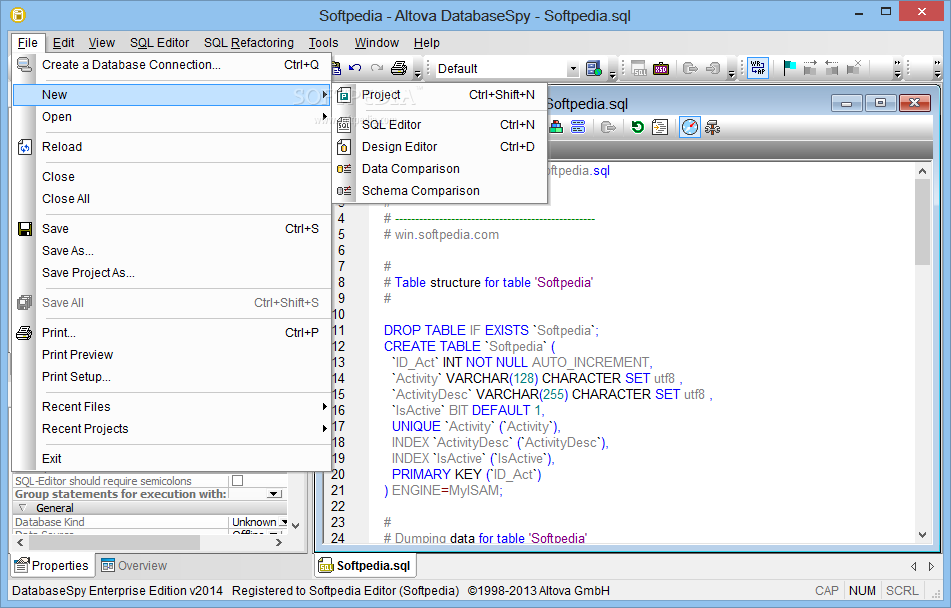Click the Schema Comparison icon in the submenu
Viewport: 951px width, 608px height.
(344, 191)
